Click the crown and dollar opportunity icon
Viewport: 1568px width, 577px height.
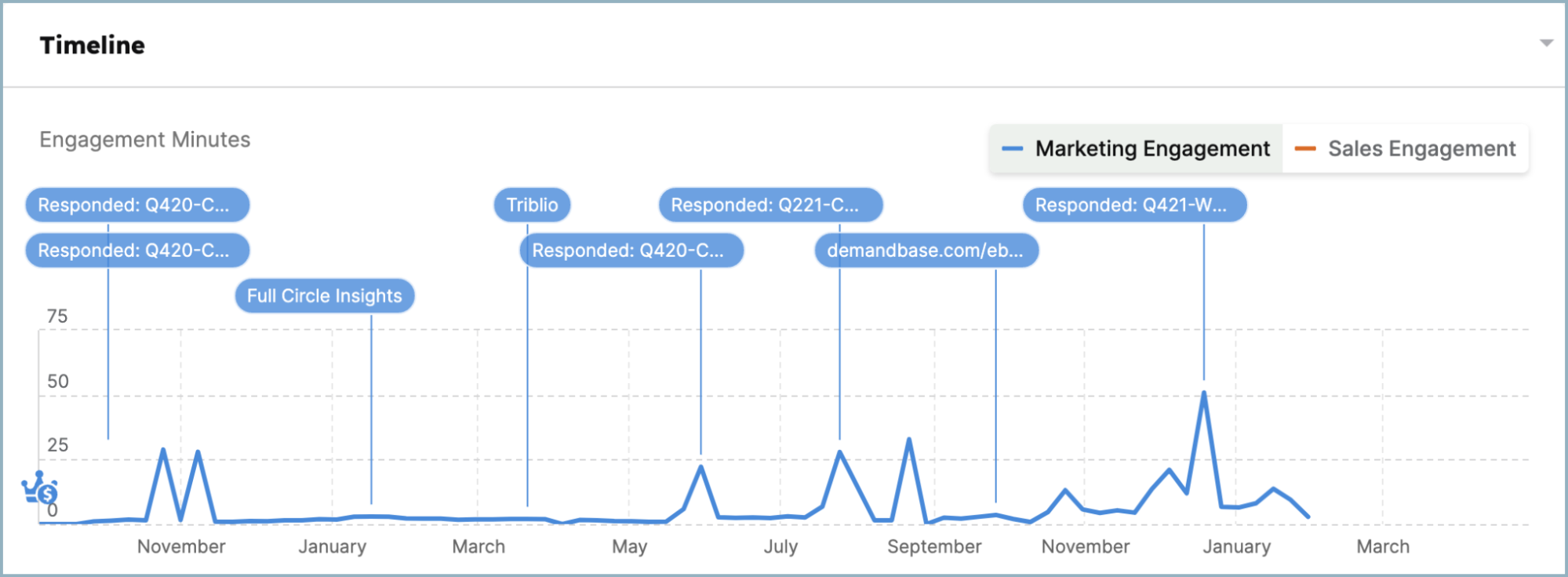[x=39, y=488]
